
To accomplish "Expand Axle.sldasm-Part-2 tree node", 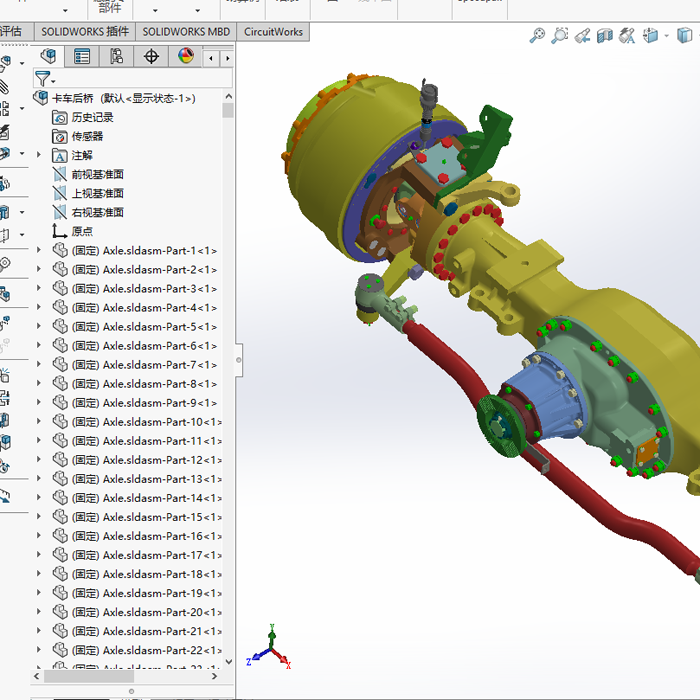I will pyautogui.click(x=39, y=269).
